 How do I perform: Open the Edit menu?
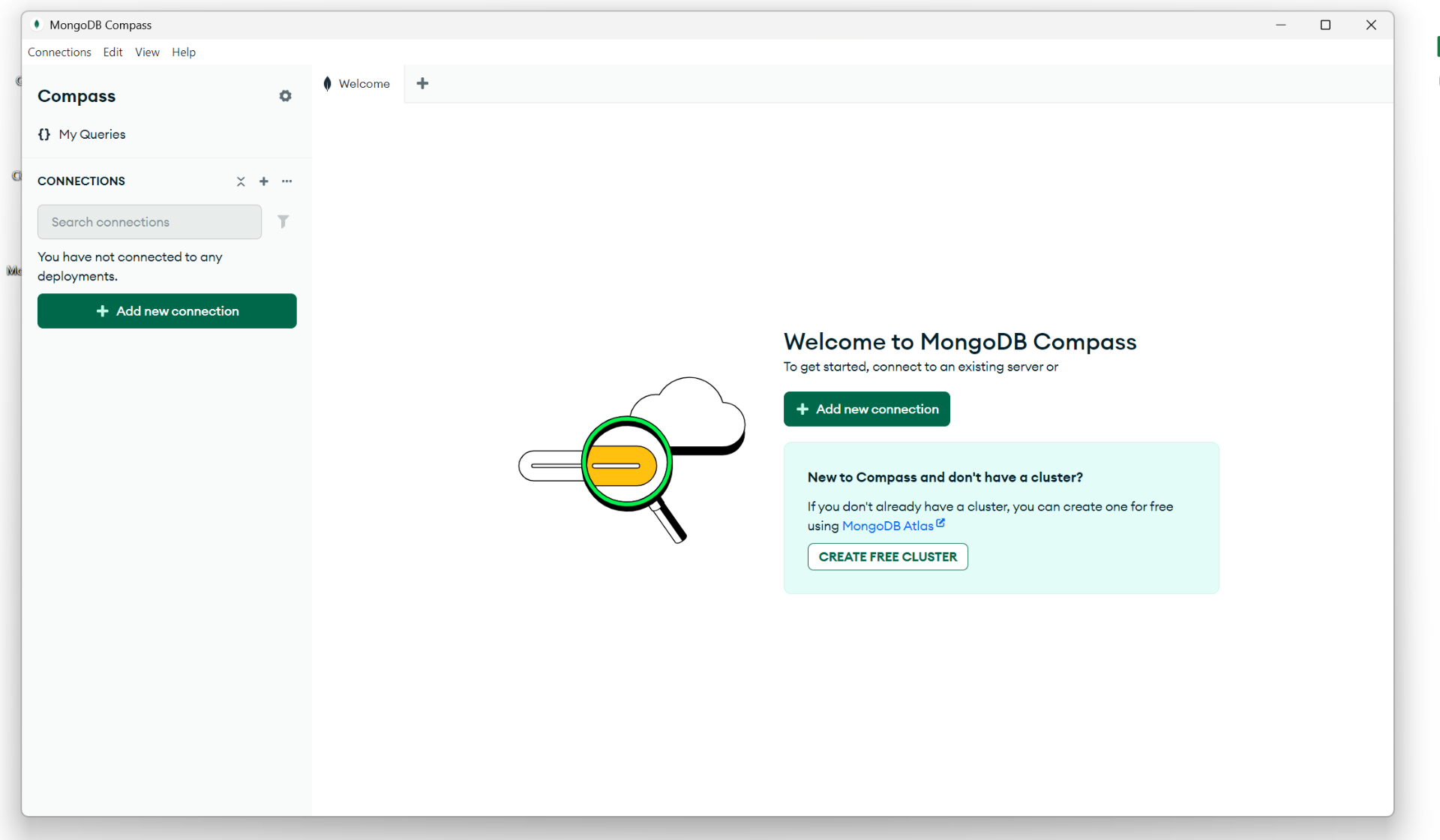pyautogui.click(x=112, y=52)
